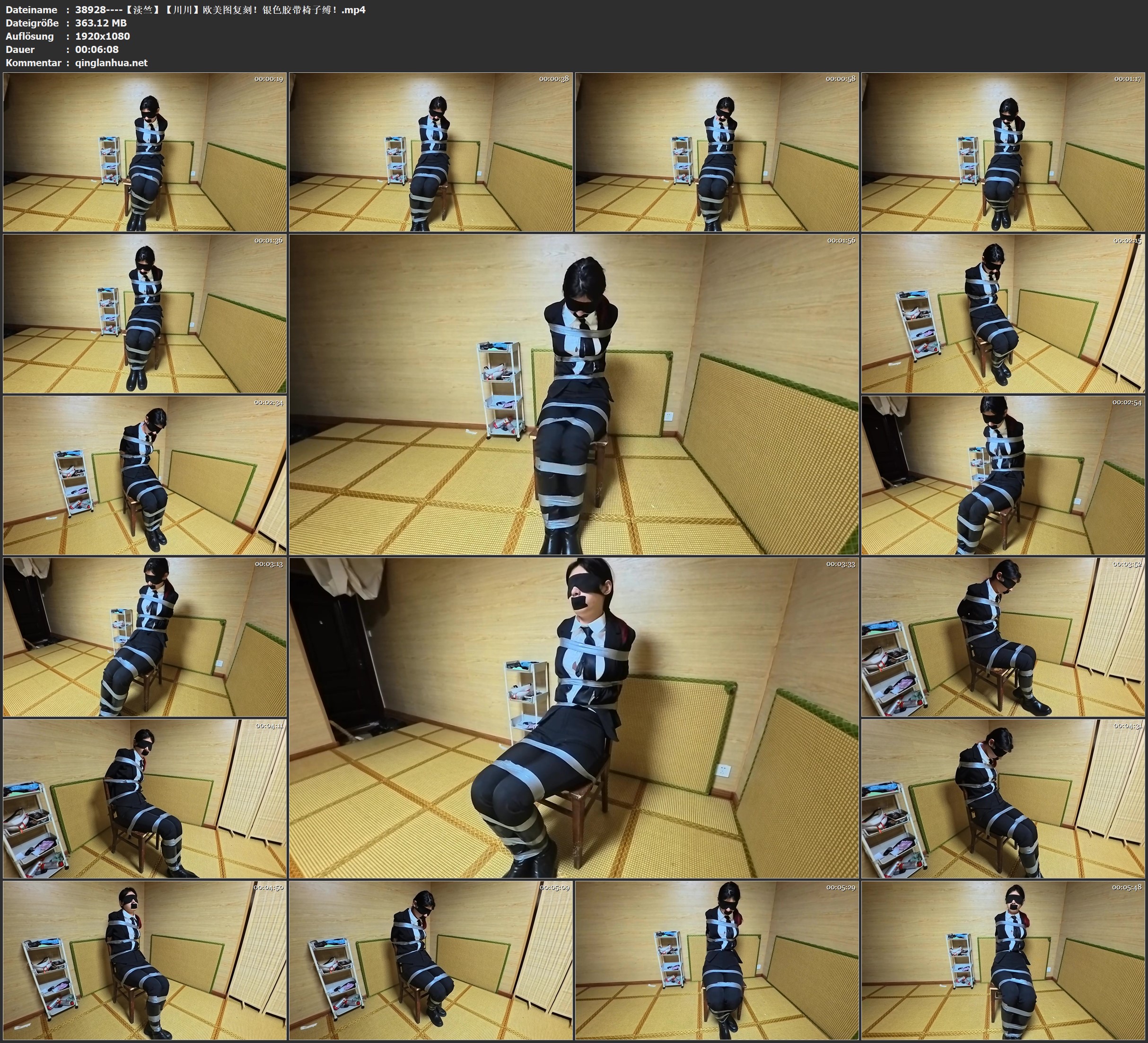Viewport: 1148px width, 1043px height.
Task: Select the frame timestamped 00:04:50
Action: pyautogui.click(x=145, y=960)
